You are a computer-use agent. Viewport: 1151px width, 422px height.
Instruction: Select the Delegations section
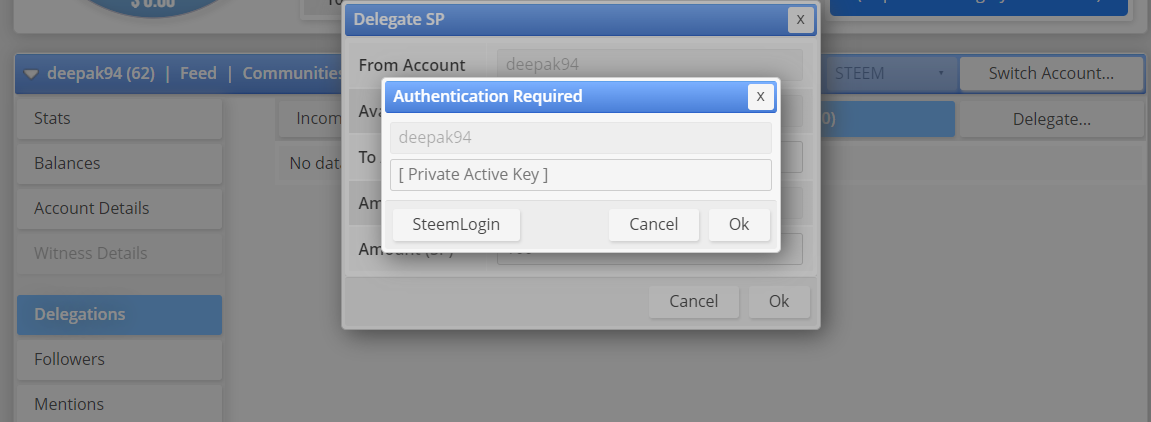coord(119,314)
